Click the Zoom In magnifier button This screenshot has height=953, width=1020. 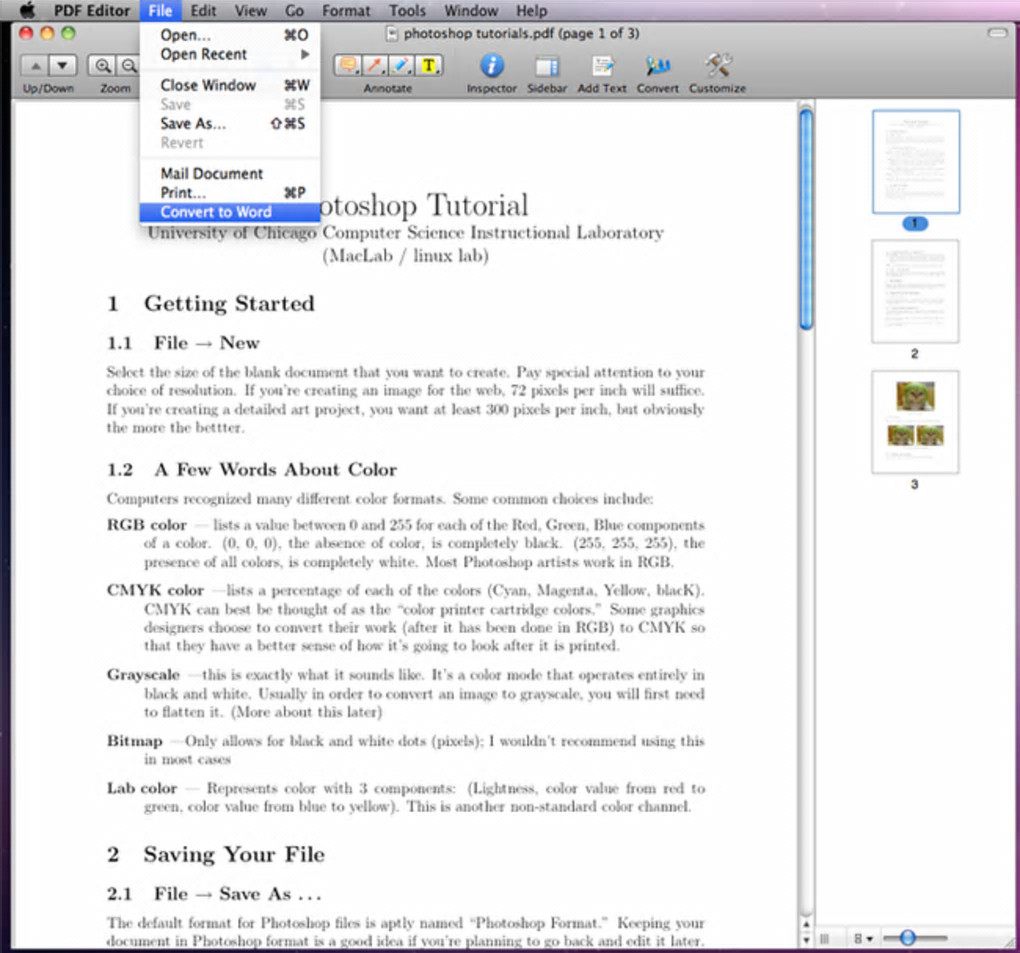tap(102, 66)
